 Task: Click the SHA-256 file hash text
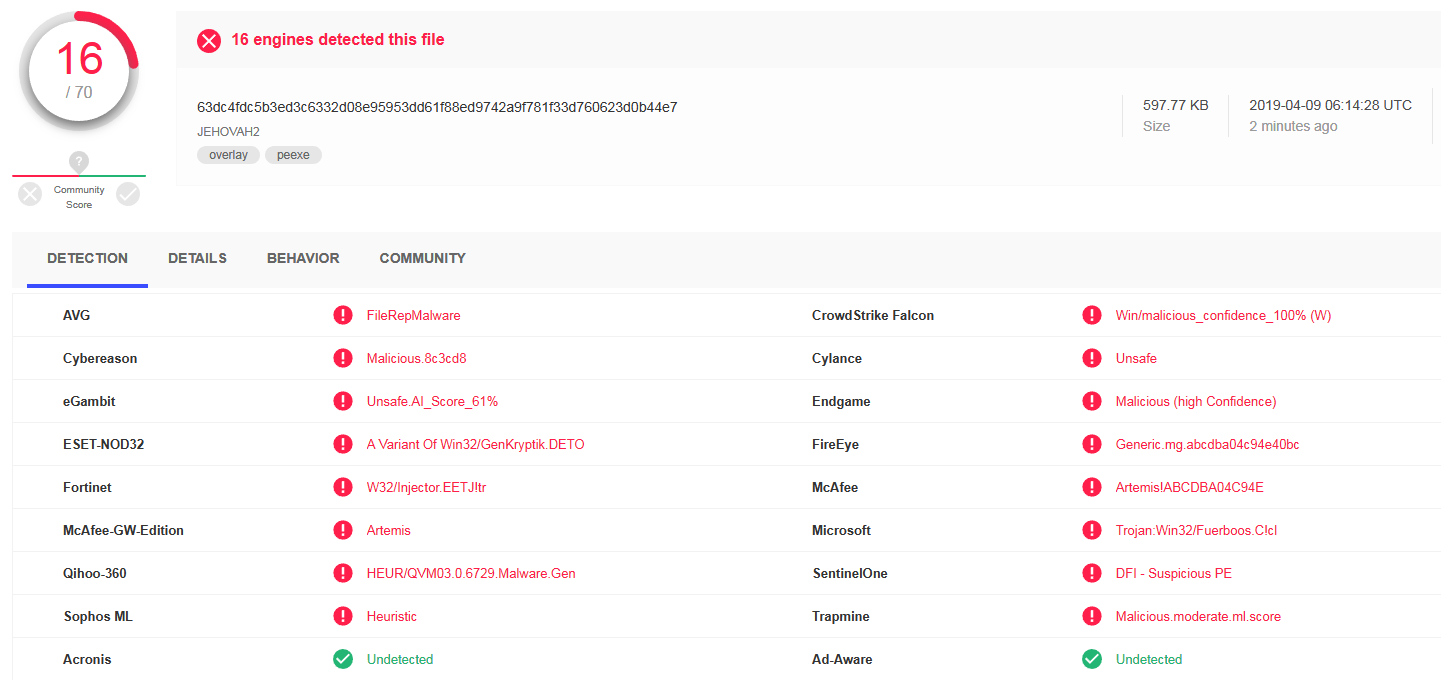[x=437, y=107]
